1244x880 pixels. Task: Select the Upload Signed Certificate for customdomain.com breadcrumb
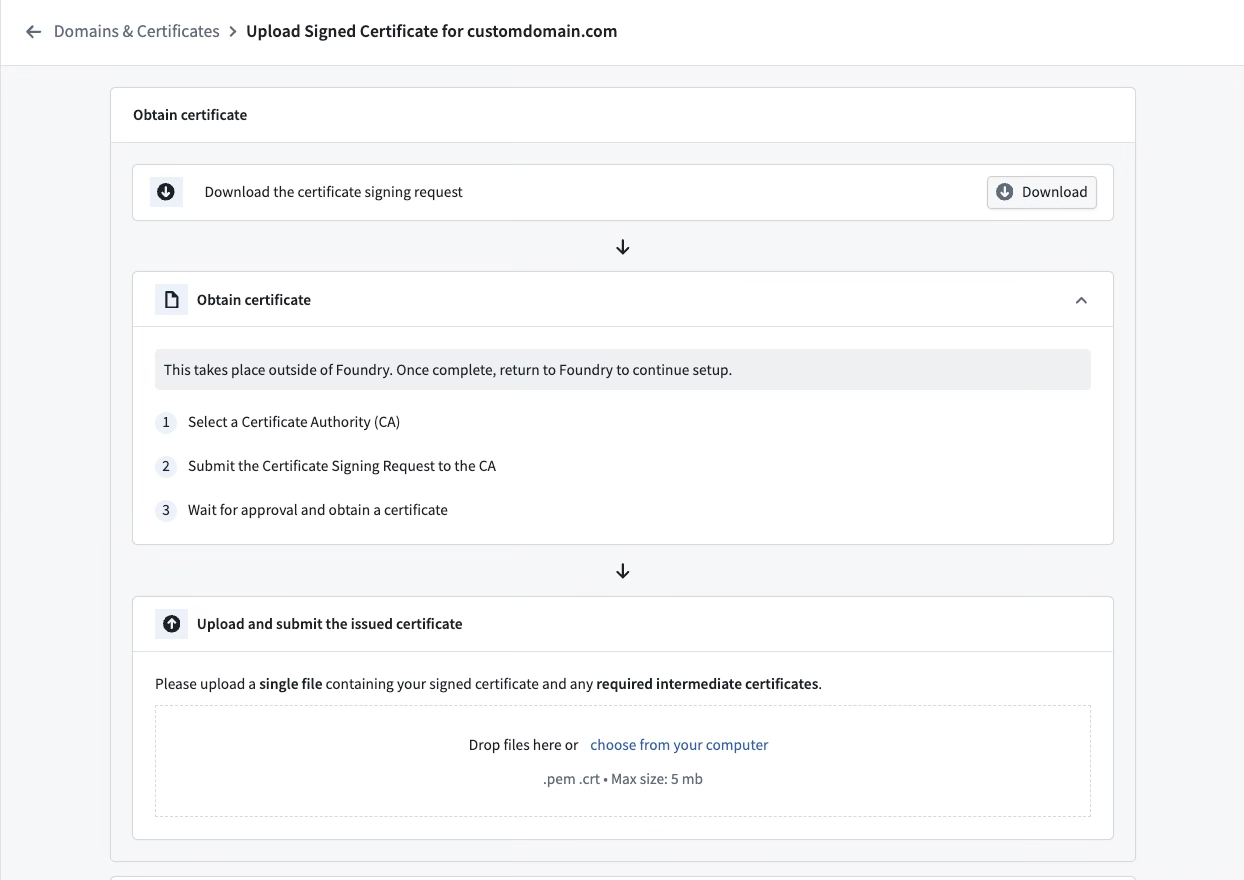[431, 31]
